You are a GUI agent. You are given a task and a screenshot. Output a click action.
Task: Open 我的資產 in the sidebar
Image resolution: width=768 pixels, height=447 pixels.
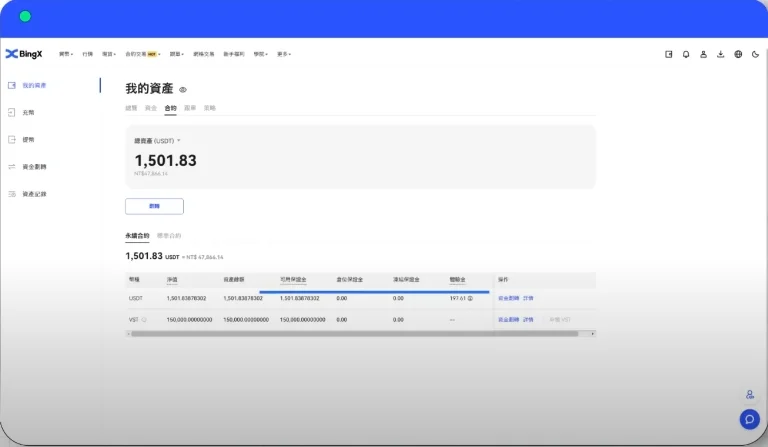pos(34,86)
